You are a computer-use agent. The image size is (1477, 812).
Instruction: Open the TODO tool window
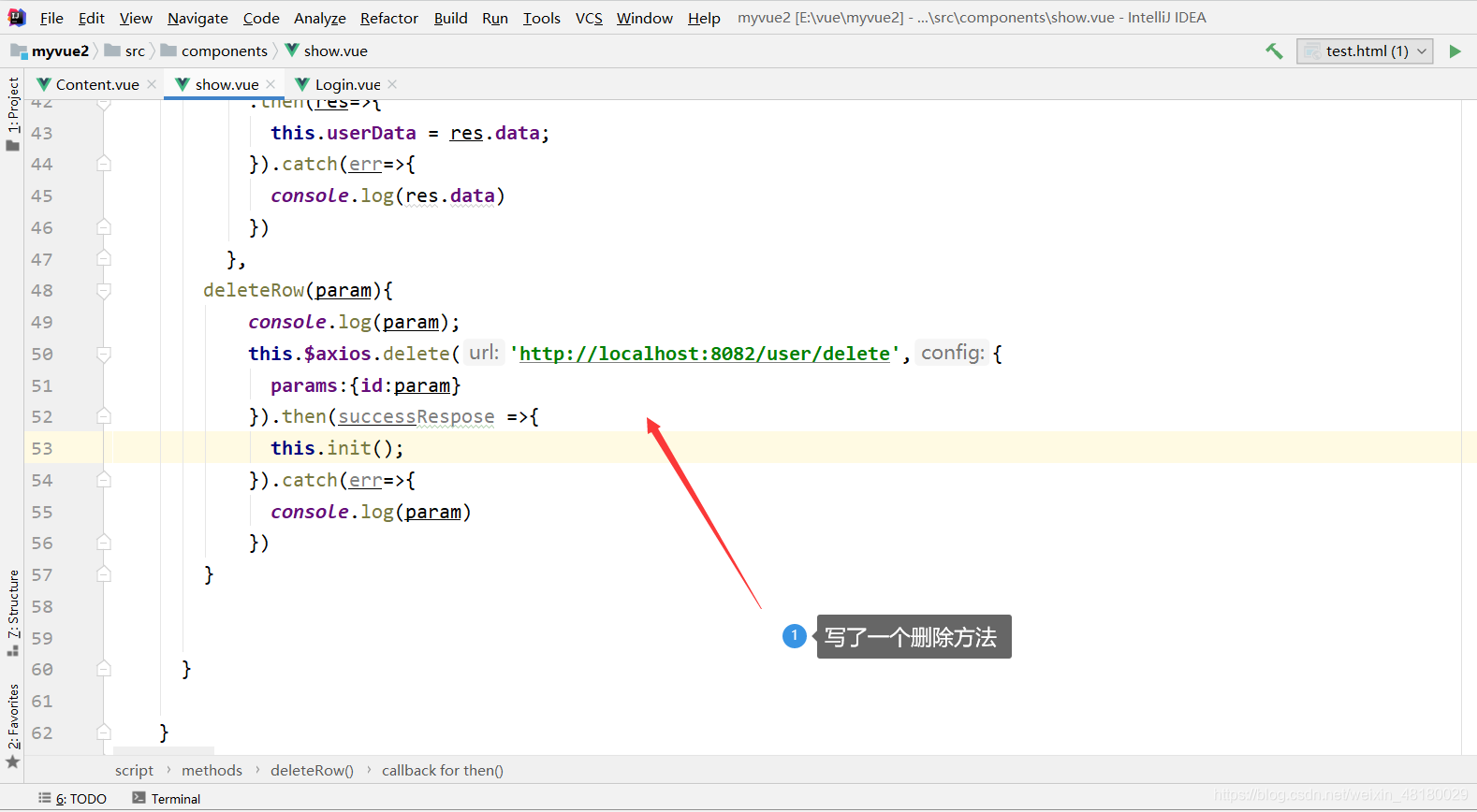[73, 799]
